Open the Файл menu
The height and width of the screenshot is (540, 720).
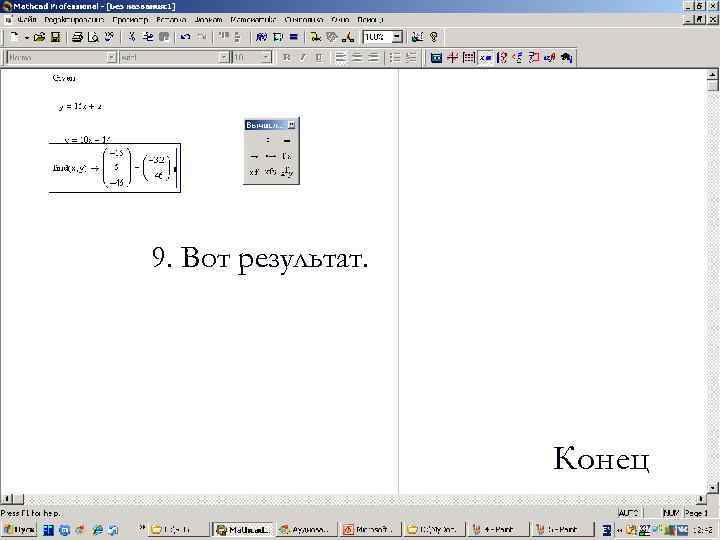[x=27, y=20]
